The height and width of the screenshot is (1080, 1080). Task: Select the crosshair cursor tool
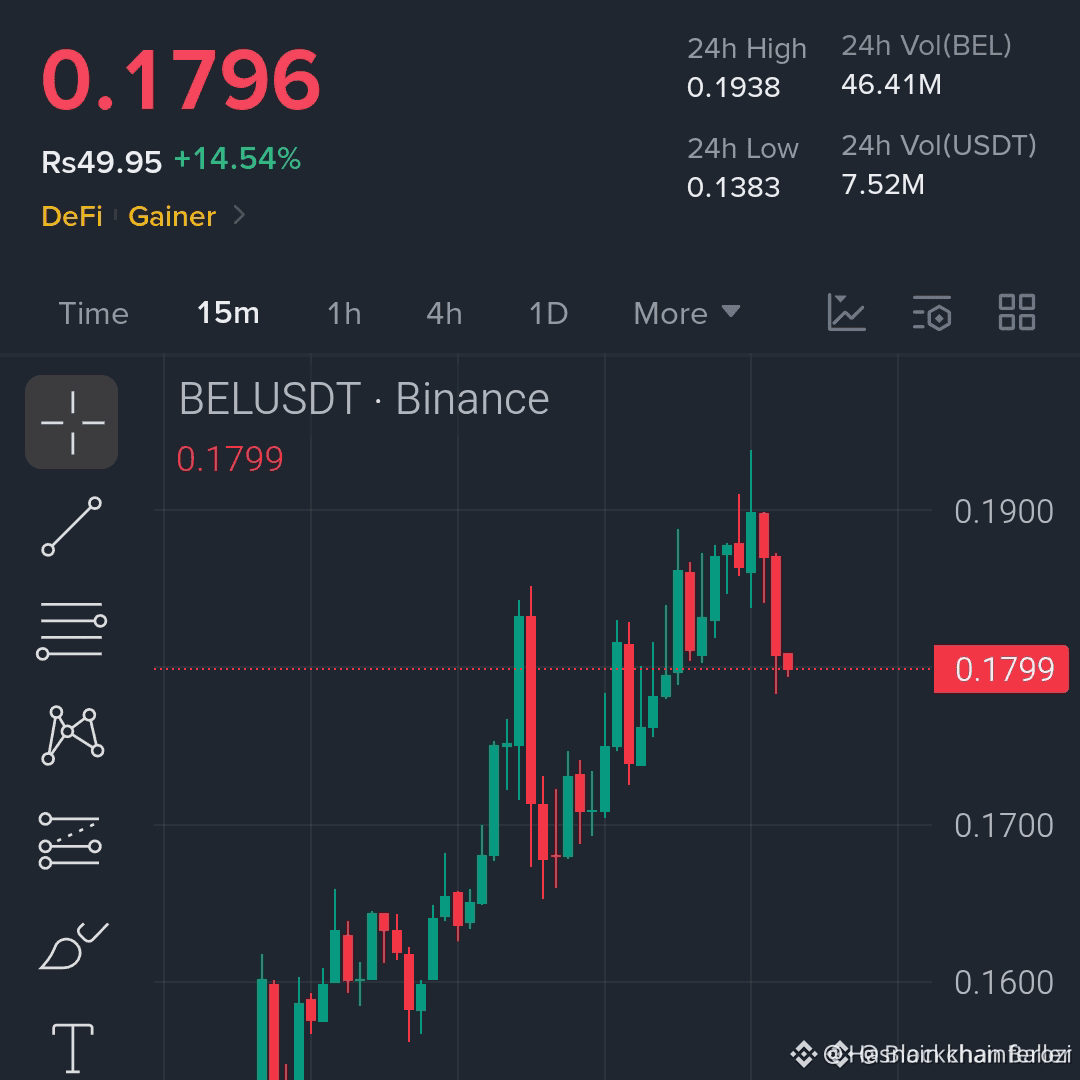pos(72,422)
